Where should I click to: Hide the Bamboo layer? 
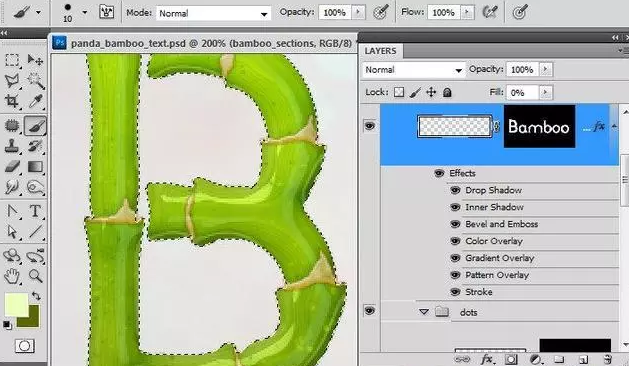pyautogui.click(x=369, y=126)
